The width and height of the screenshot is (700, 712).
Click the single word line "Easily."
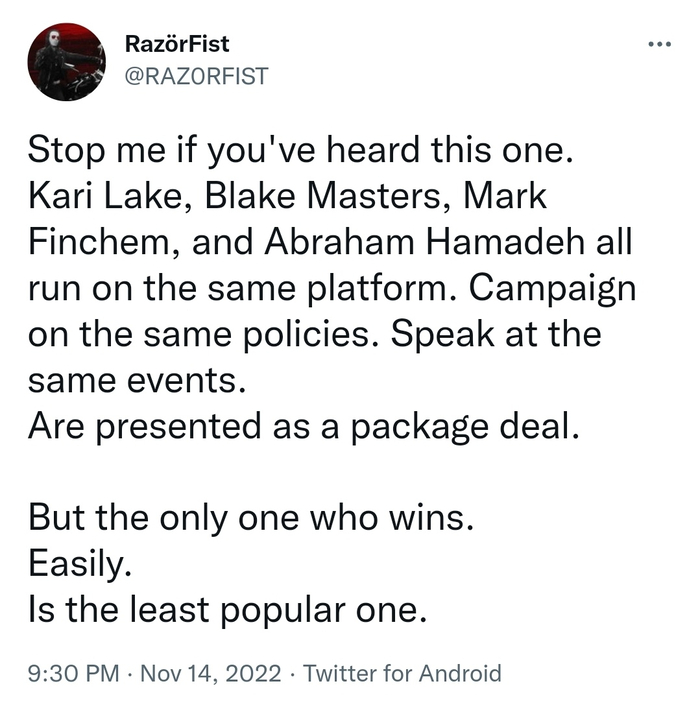click(79, 562)
